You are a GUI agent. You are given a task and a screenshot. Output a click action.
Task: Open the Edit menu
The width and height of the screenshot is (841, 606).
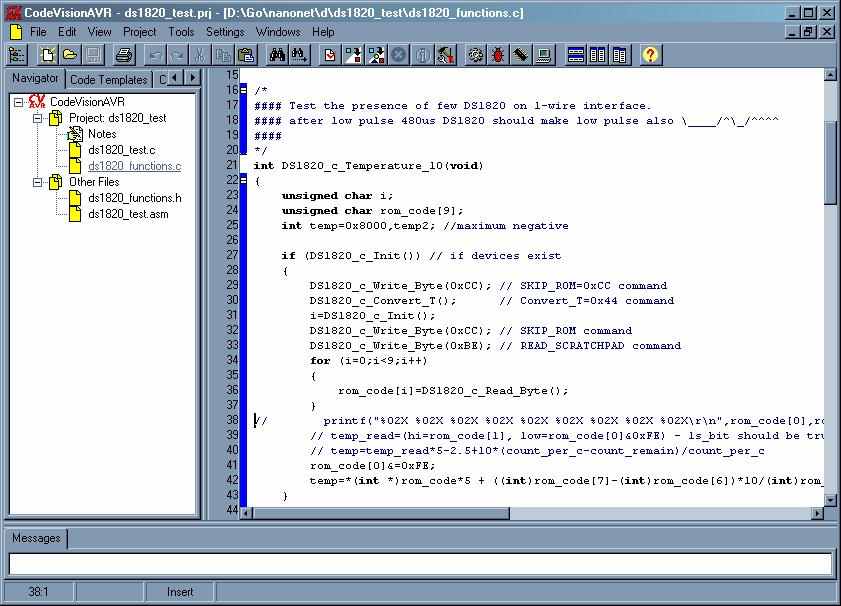pyautogui.click(x=67, y=32)
